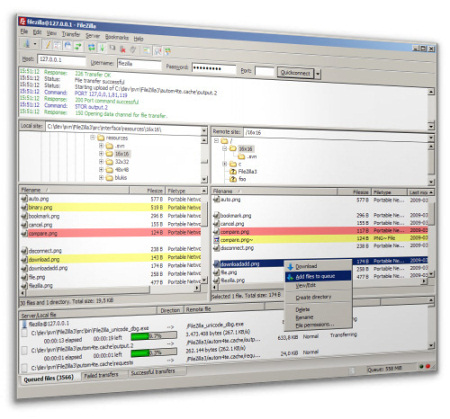Click the 32x32 folder icon in the local tree

click(109, 162)
